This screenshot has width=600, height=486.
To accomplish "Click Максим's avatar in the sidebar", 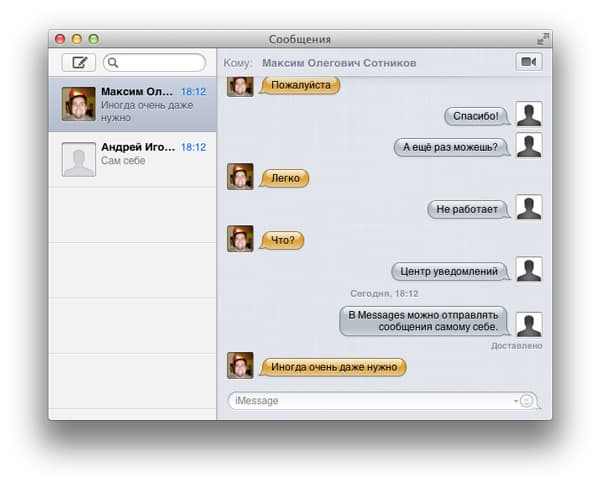I will coord(79,104).
